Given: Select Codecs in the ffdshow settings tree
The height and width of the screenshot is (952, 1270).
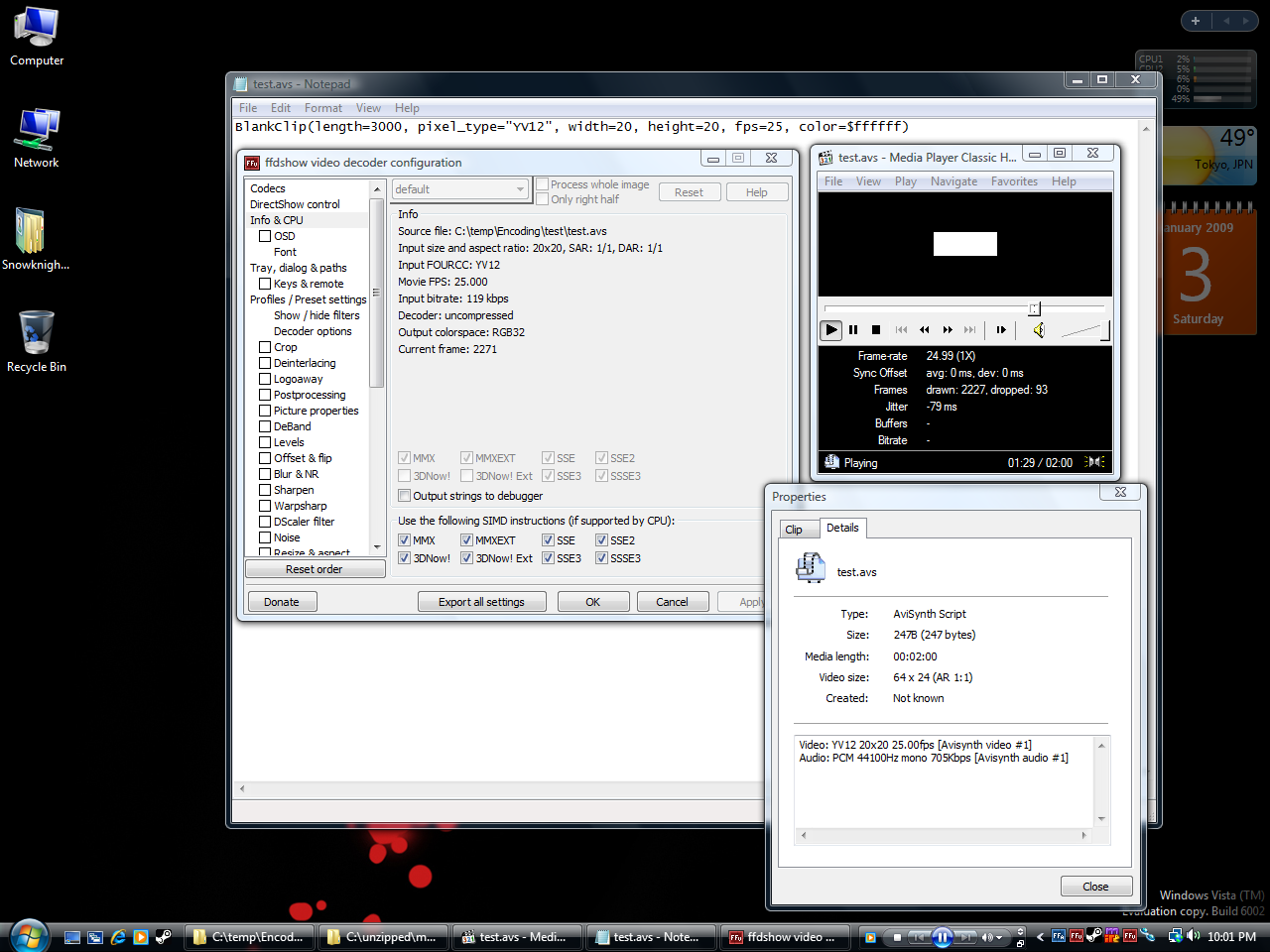Looking at the screenshot, I should click(268, 188).
